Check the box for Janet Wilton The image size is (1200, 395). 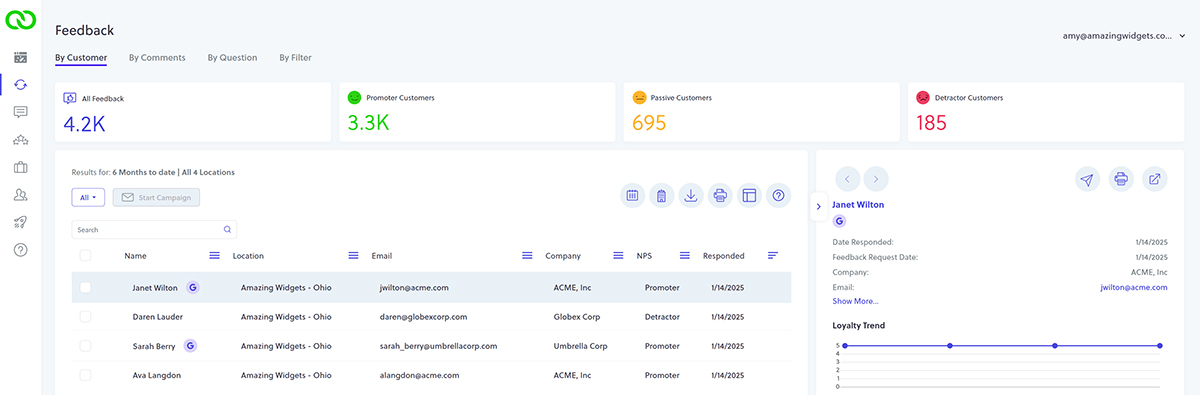click(x=85, y=287)
